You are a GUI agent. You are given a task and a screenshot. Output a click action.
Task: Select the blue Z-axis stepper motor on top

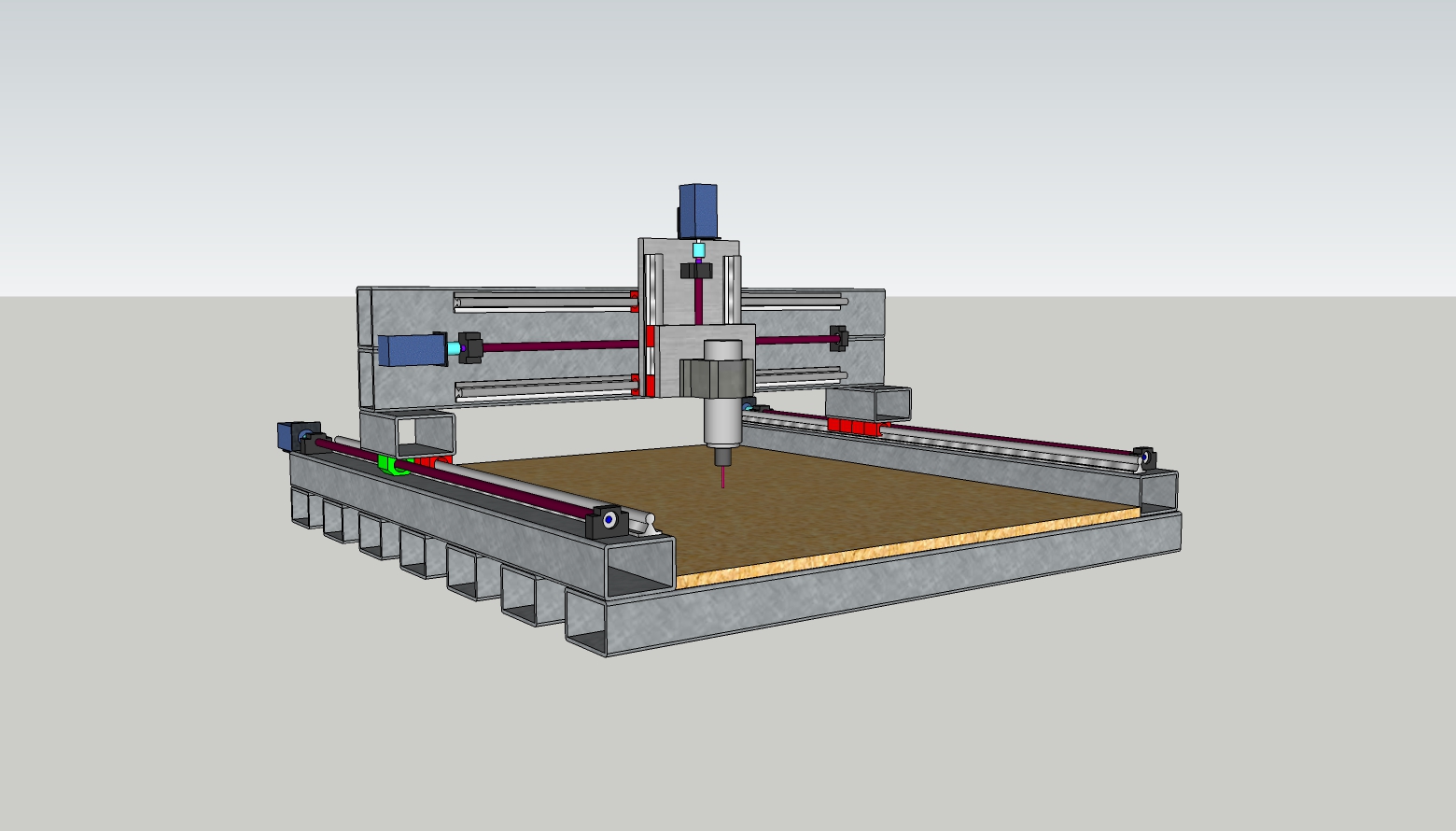[697, 210]
